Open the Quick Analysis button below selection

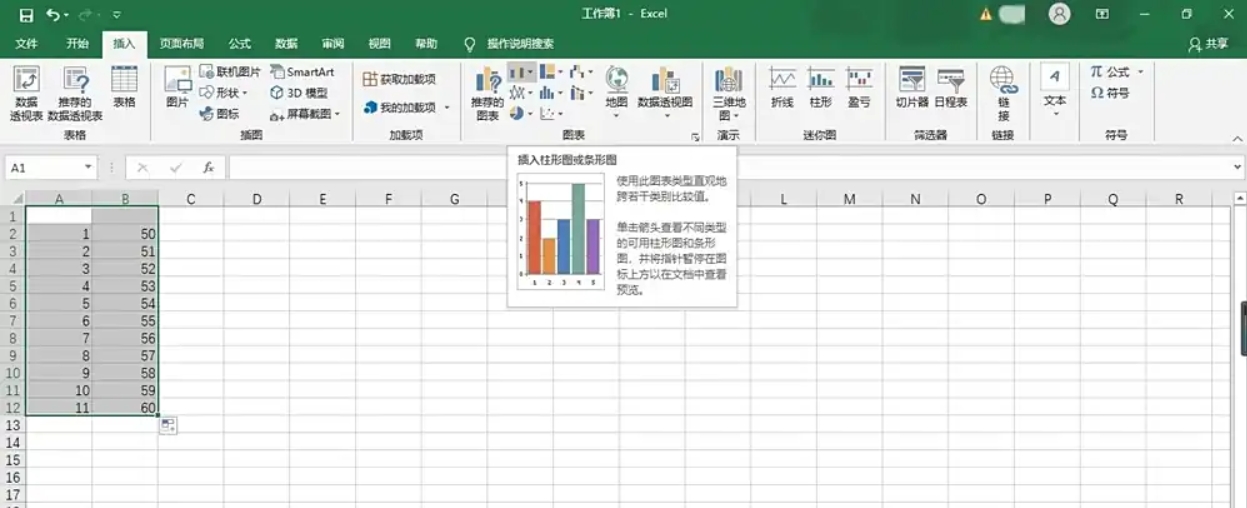pos(168,426)
